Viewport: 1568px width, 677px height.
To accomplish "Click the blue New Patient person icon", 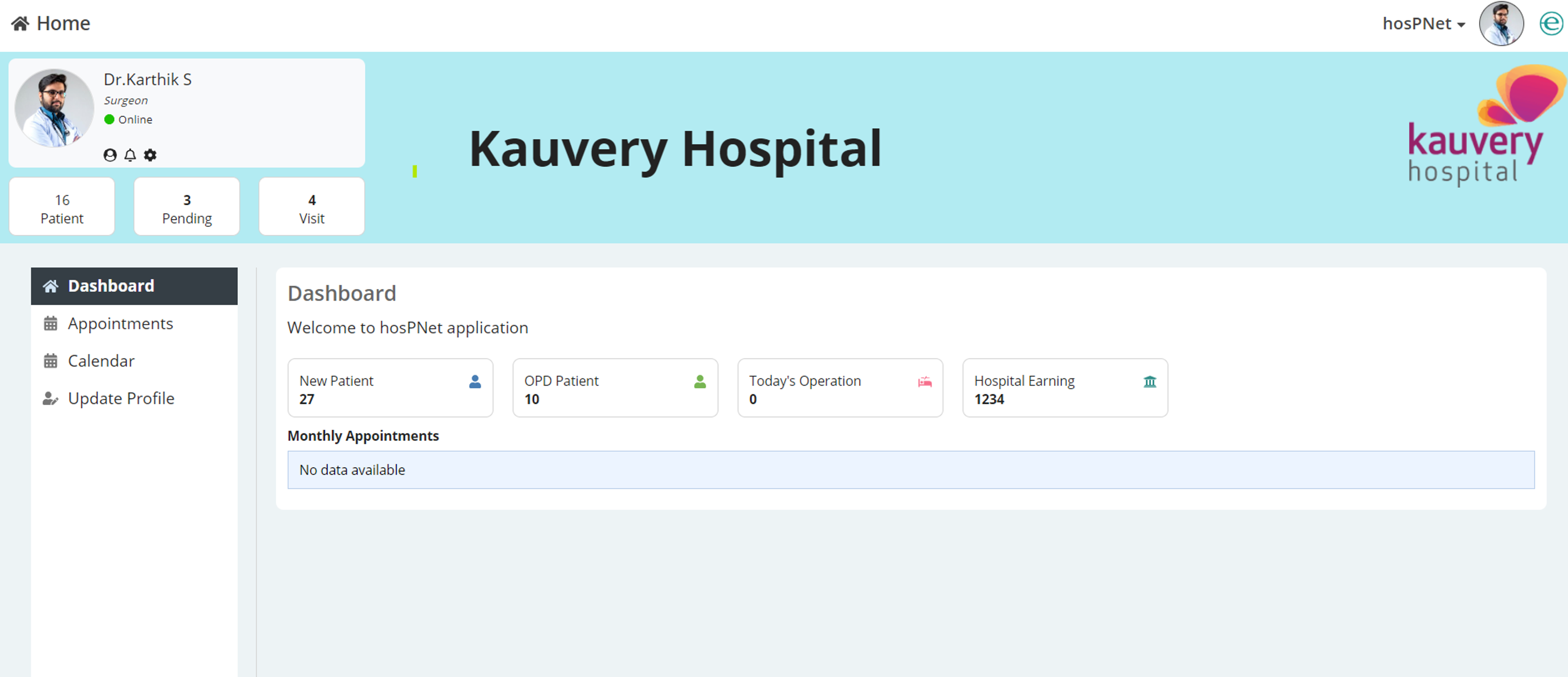I will (x=475, y=382).
